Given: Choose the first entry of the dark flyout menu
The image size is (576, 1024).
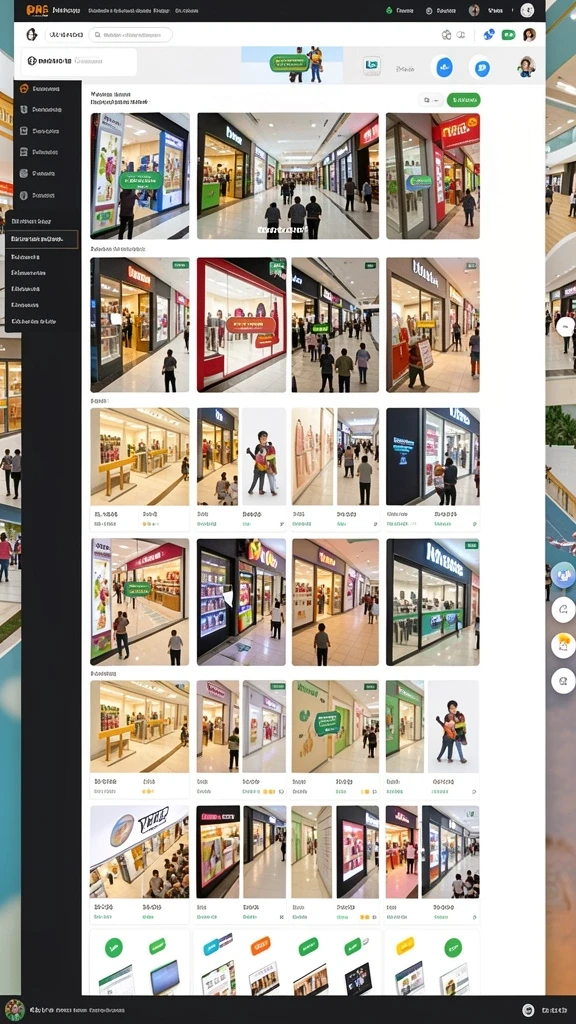Looking at the screenshot, I should (x=31, y=221).
